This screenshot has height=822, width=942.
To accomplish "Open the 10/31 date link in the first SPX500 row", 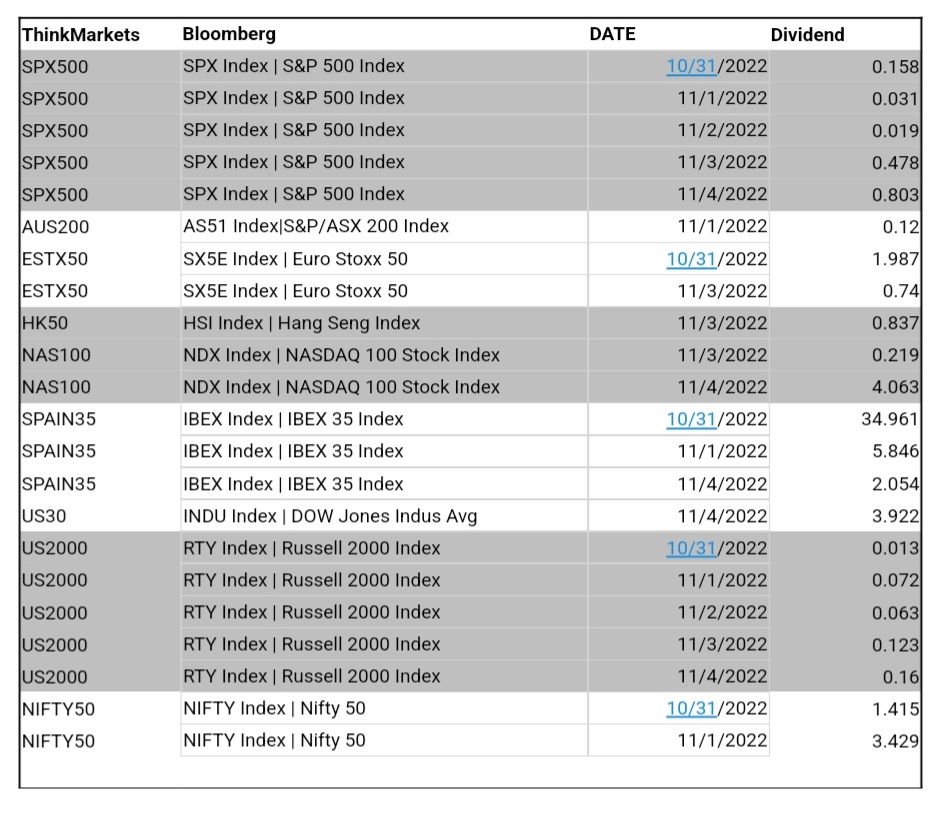I will 692,66.
